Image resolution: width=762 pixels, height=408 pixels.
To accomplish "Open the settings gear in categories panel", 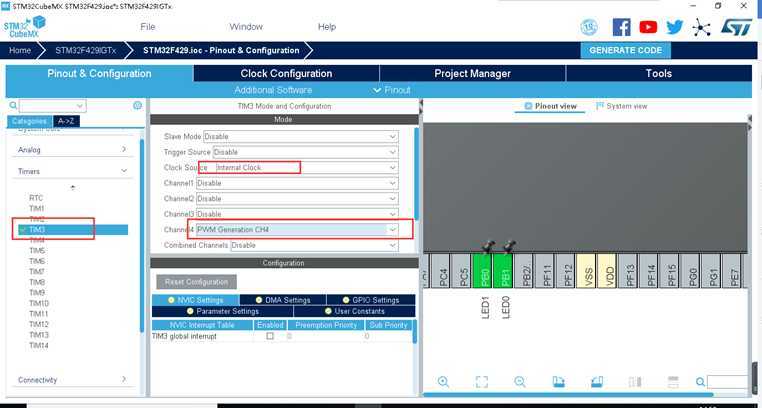I will point(138,105).
